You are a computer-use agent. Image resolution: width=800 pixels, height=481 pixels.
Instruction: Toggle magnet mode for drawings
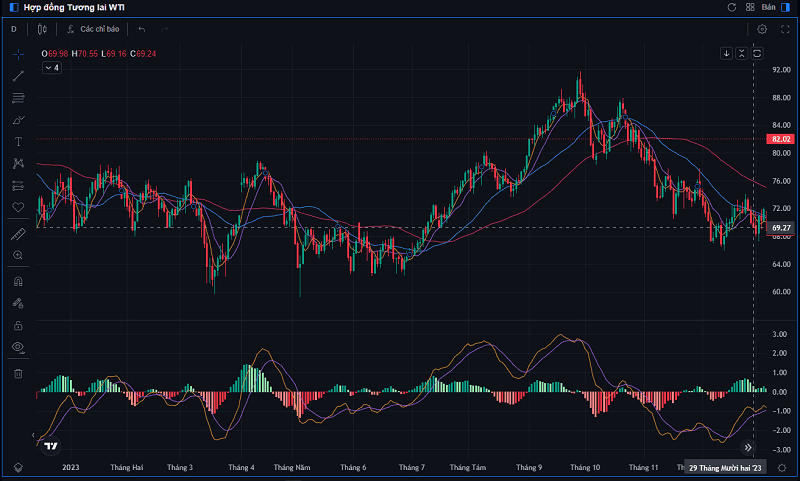17,282
